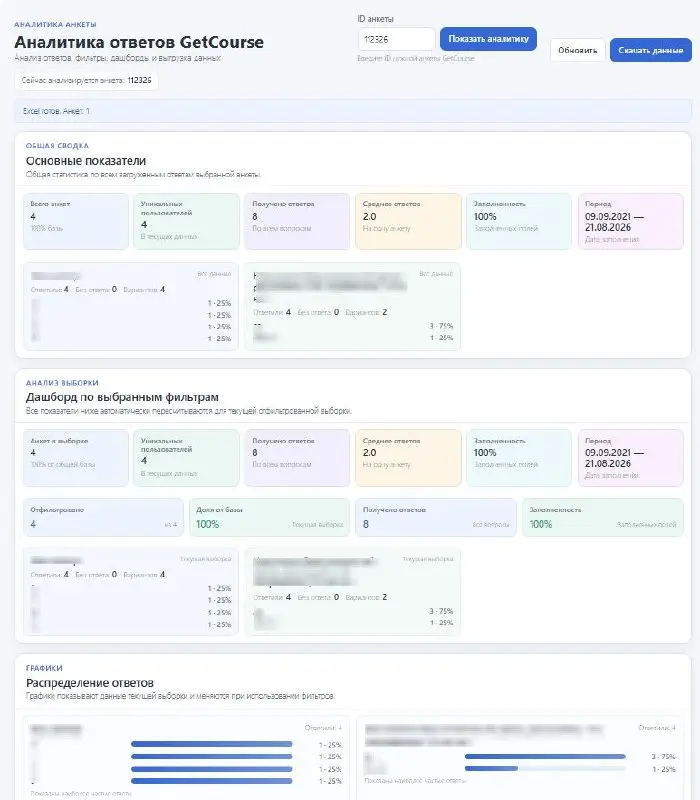Image resolution: width=700 pixels, height=800 pixels.
Task: Click 'Среднее ответов' card in filtered dashboard
Action: coord(408,458)
